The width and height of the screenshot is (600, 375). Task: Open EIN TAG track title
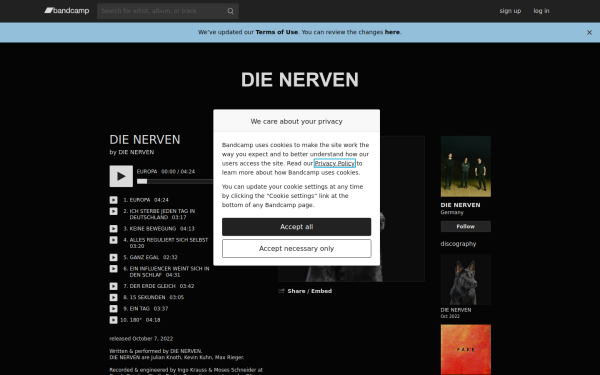click(139, 309)
